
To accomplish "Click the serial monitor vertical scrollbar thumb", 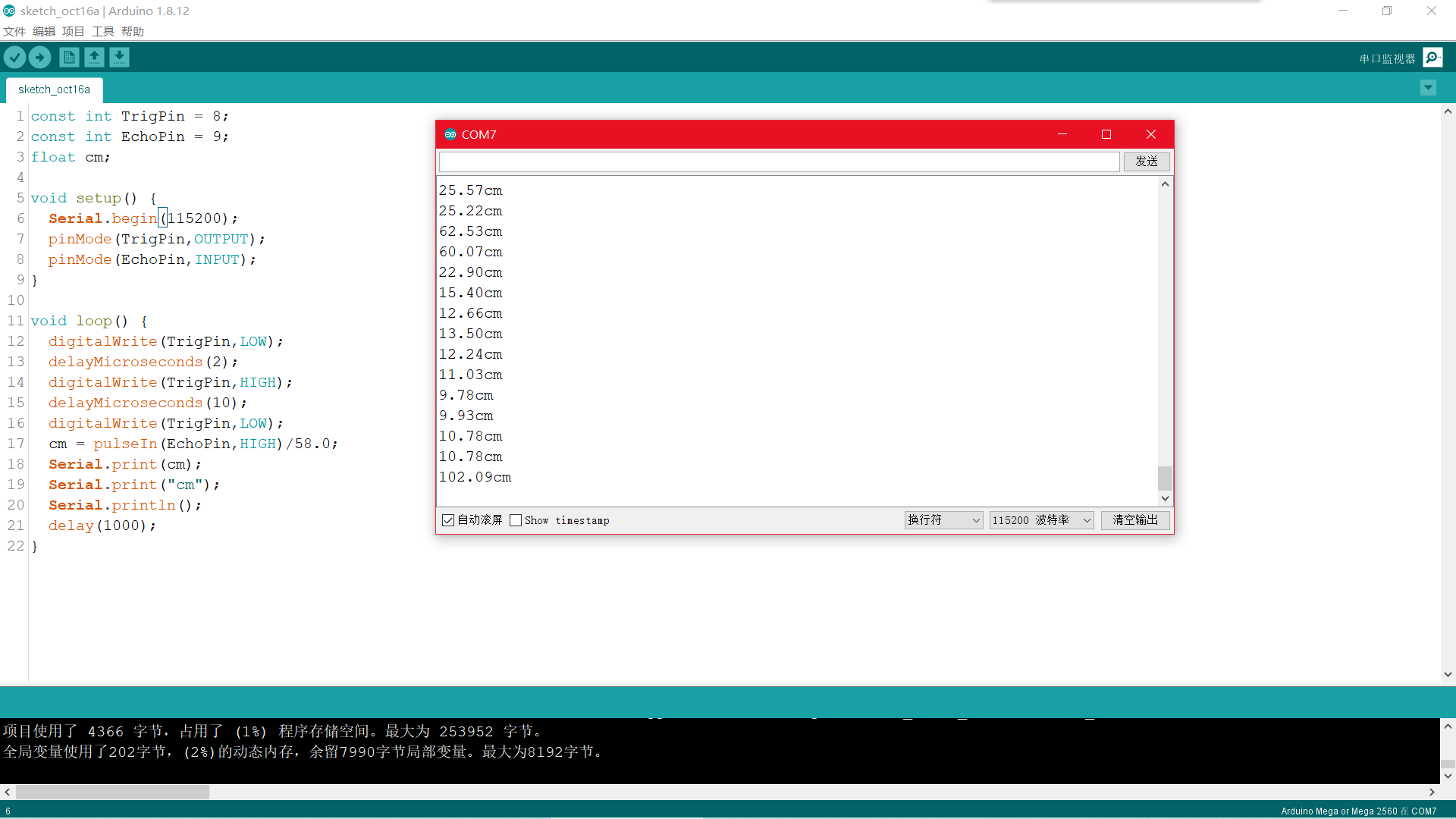I will (1165, 478).
